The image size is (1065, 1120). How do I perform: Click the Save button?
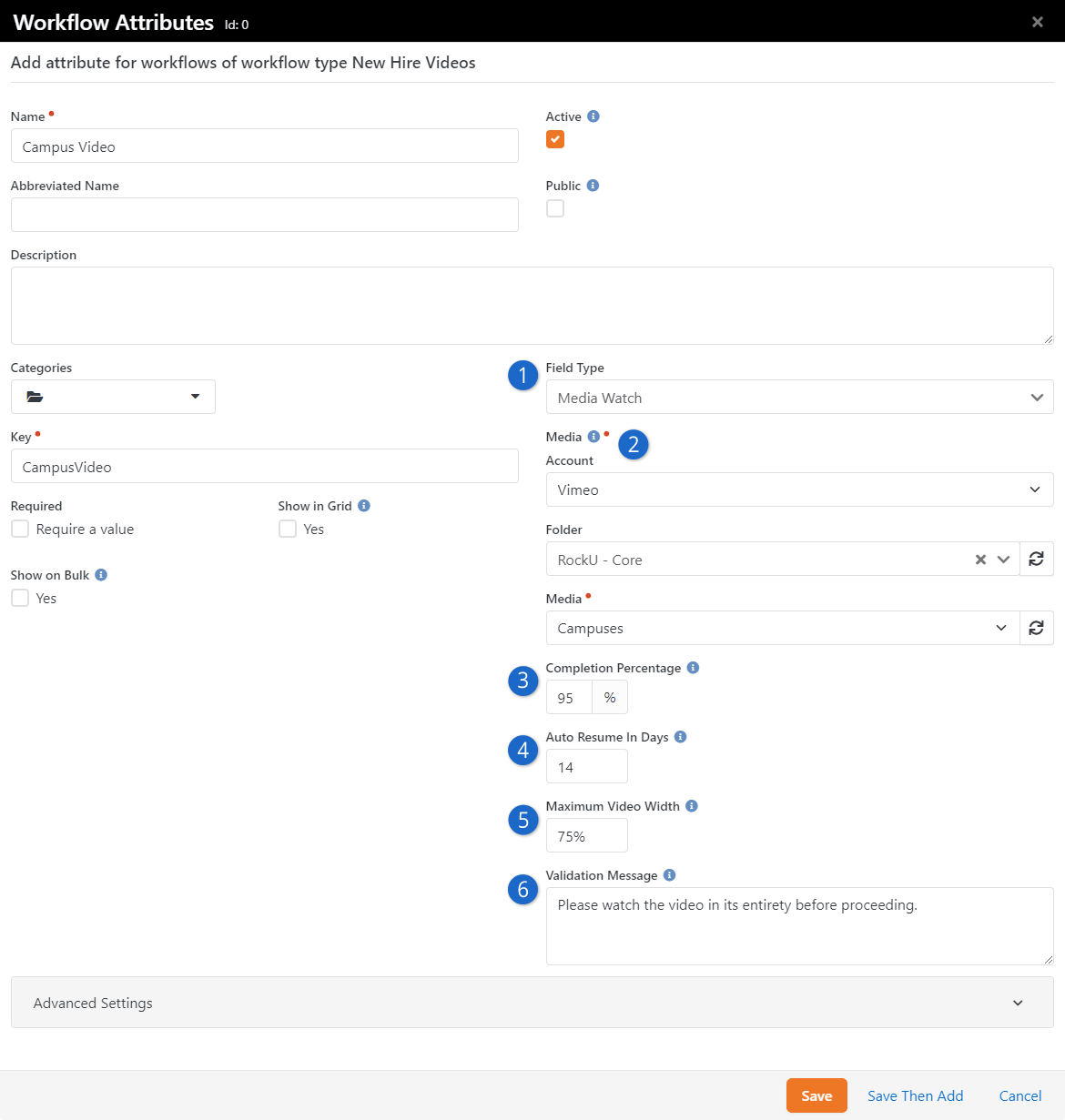816,1095
